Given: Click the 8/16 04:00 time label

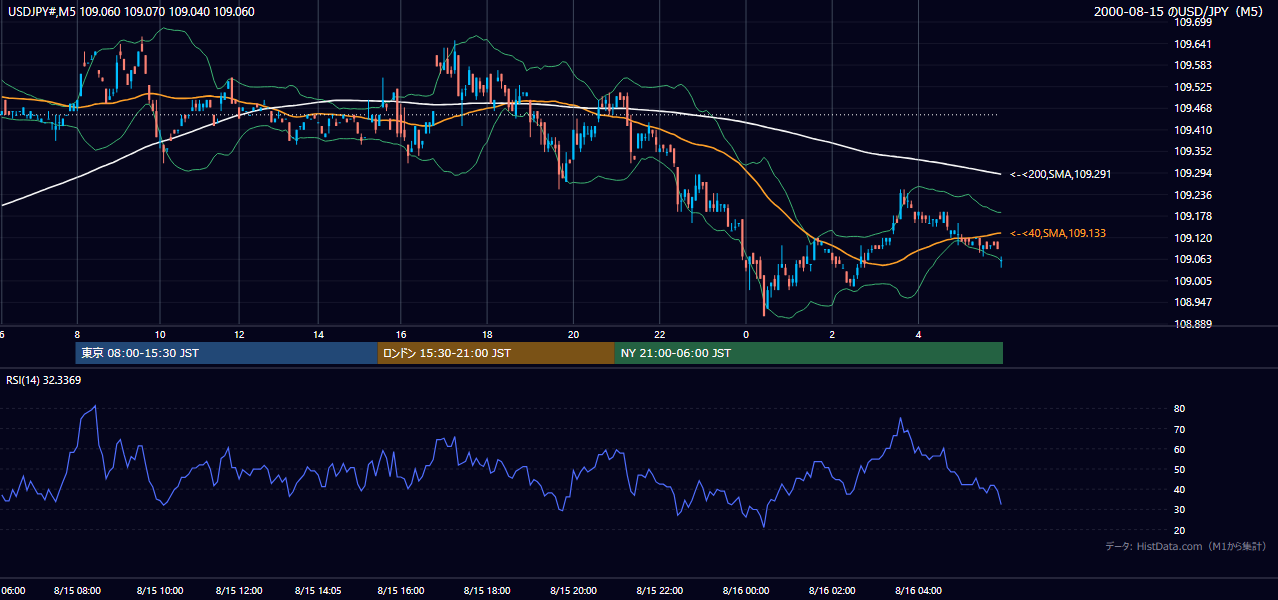Looking at the screenshot, I should (919, 590).
